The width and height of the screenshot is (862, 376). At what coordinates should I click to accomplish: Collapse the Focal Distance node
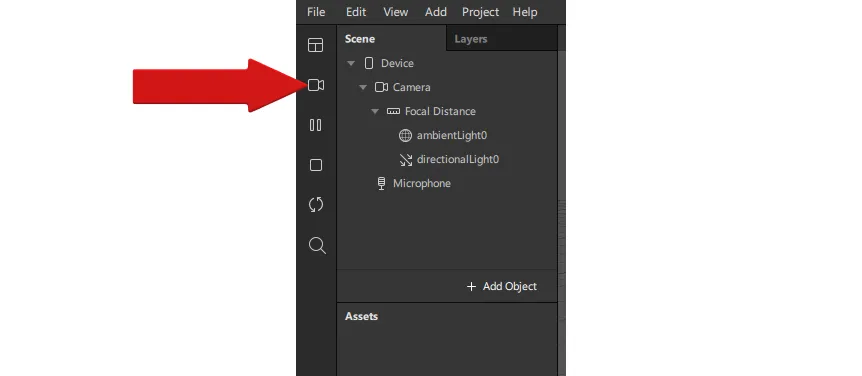click(375, 112)
